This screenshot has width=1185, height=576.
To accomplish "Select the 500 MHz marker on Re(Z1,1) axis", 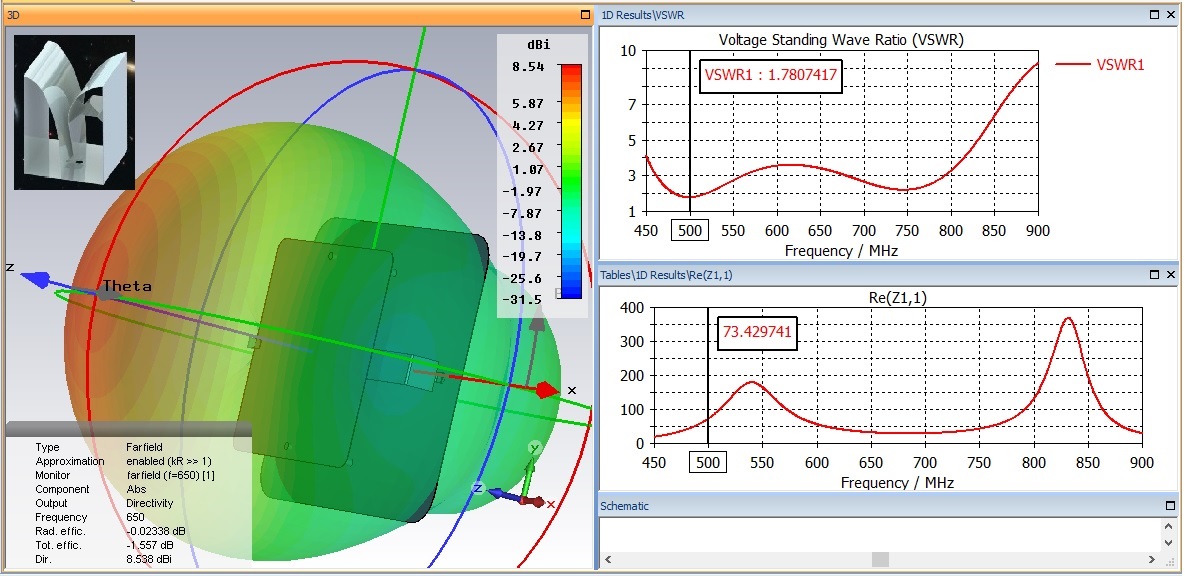I will 708,463.
